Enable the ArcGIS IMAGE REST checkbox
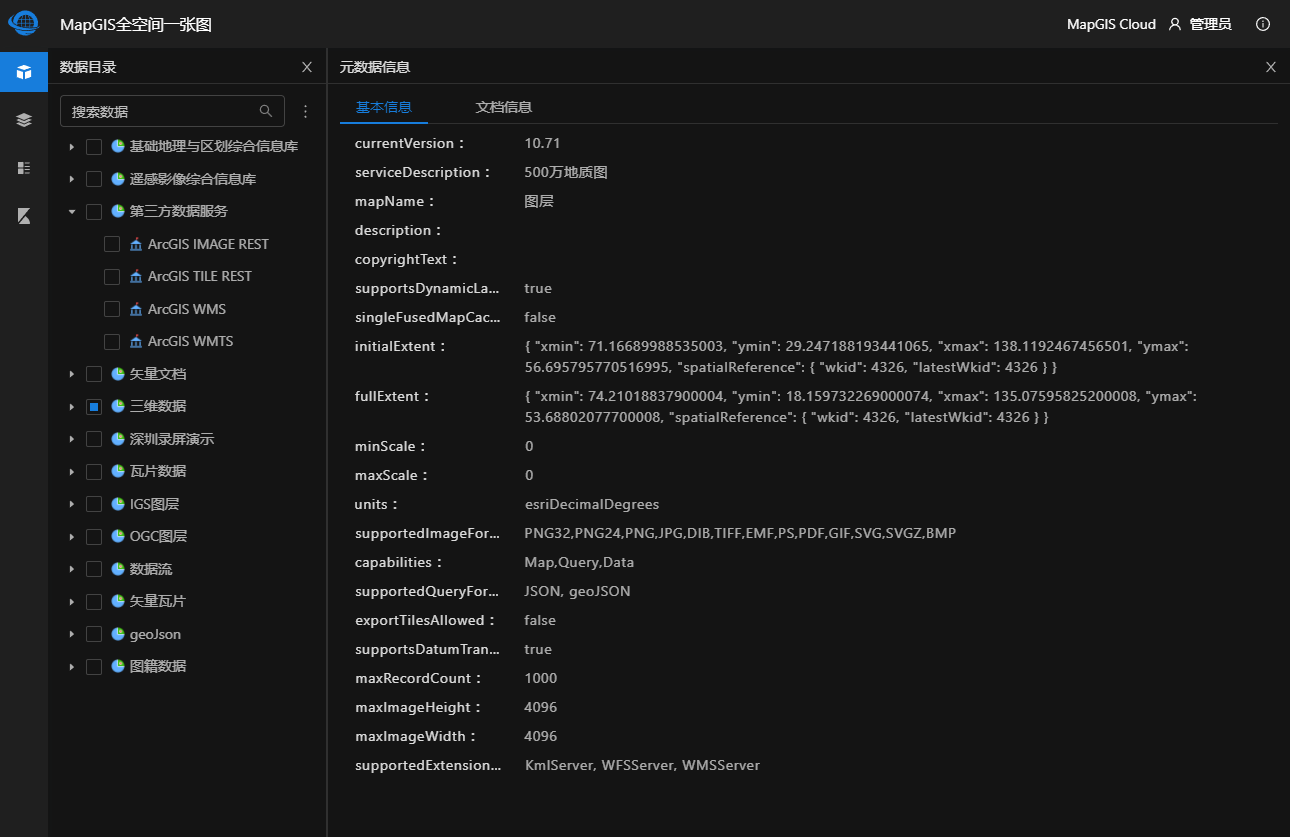Viewport: 1290px width, 837px height. (112, 244)
